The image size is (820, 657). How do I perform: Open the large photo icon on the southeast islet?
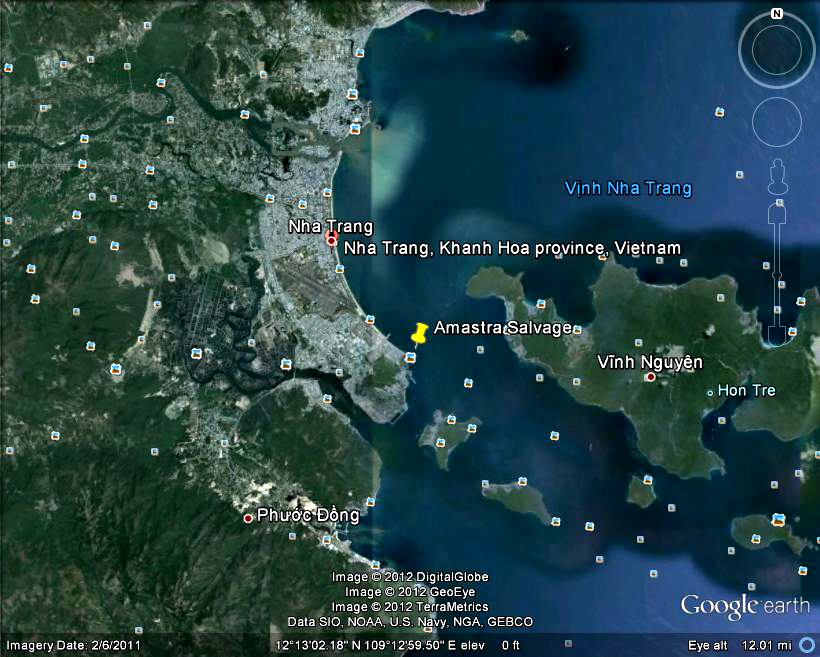tap(778, 520)
